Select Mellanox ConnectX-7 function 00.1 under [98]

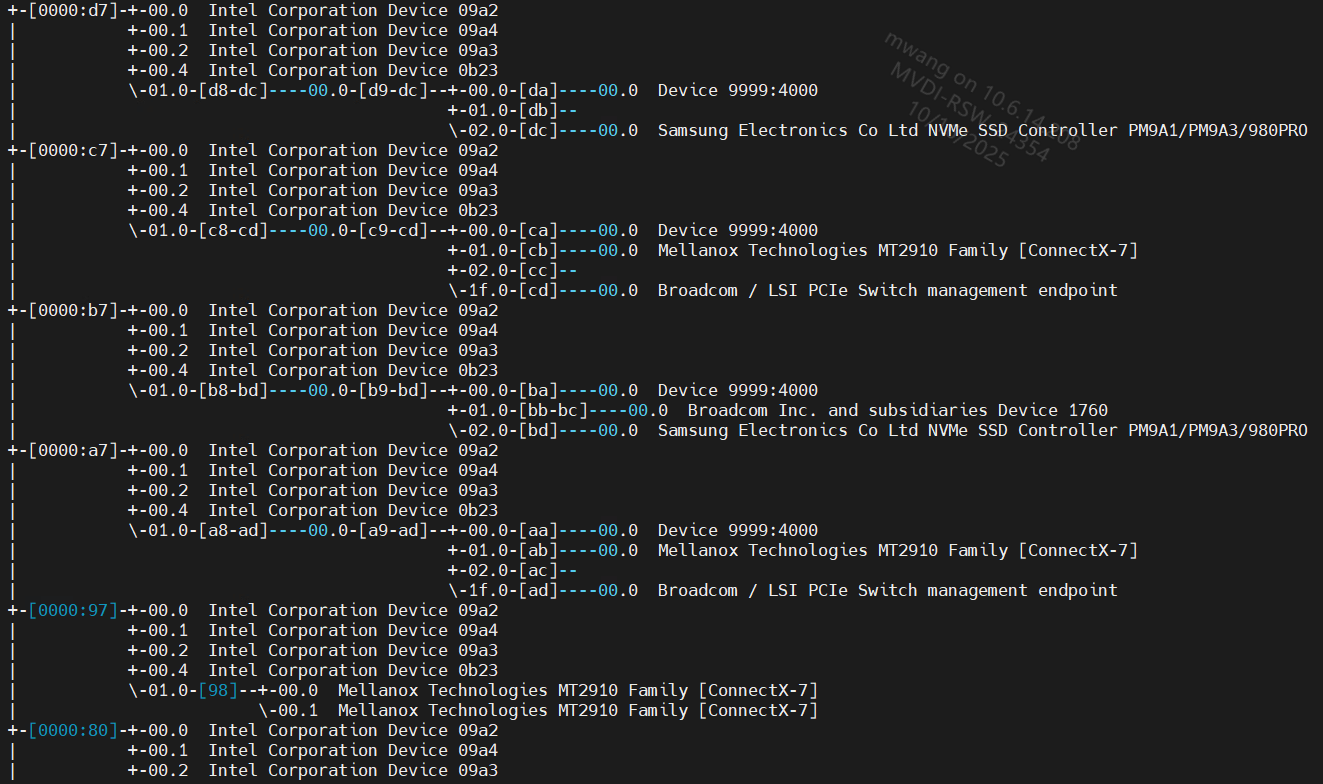click(x=578, y=710)
